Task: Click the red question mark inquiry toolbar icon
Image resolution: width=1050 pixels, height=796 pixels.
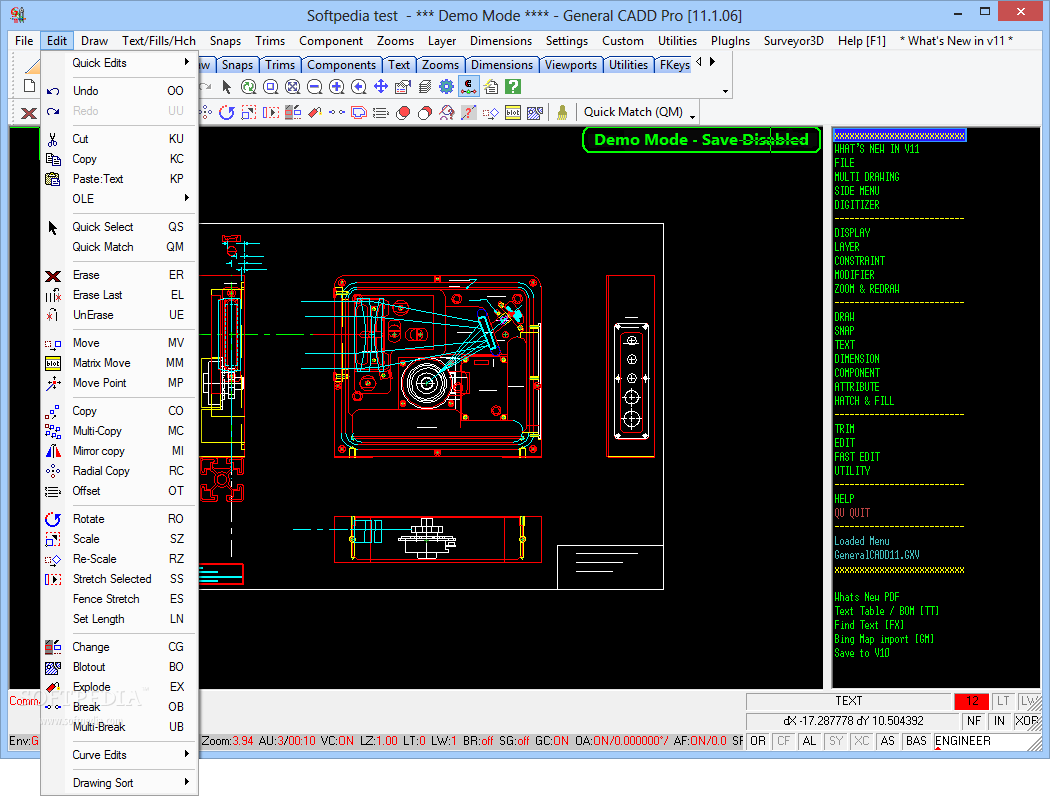Action: point(469,112)
